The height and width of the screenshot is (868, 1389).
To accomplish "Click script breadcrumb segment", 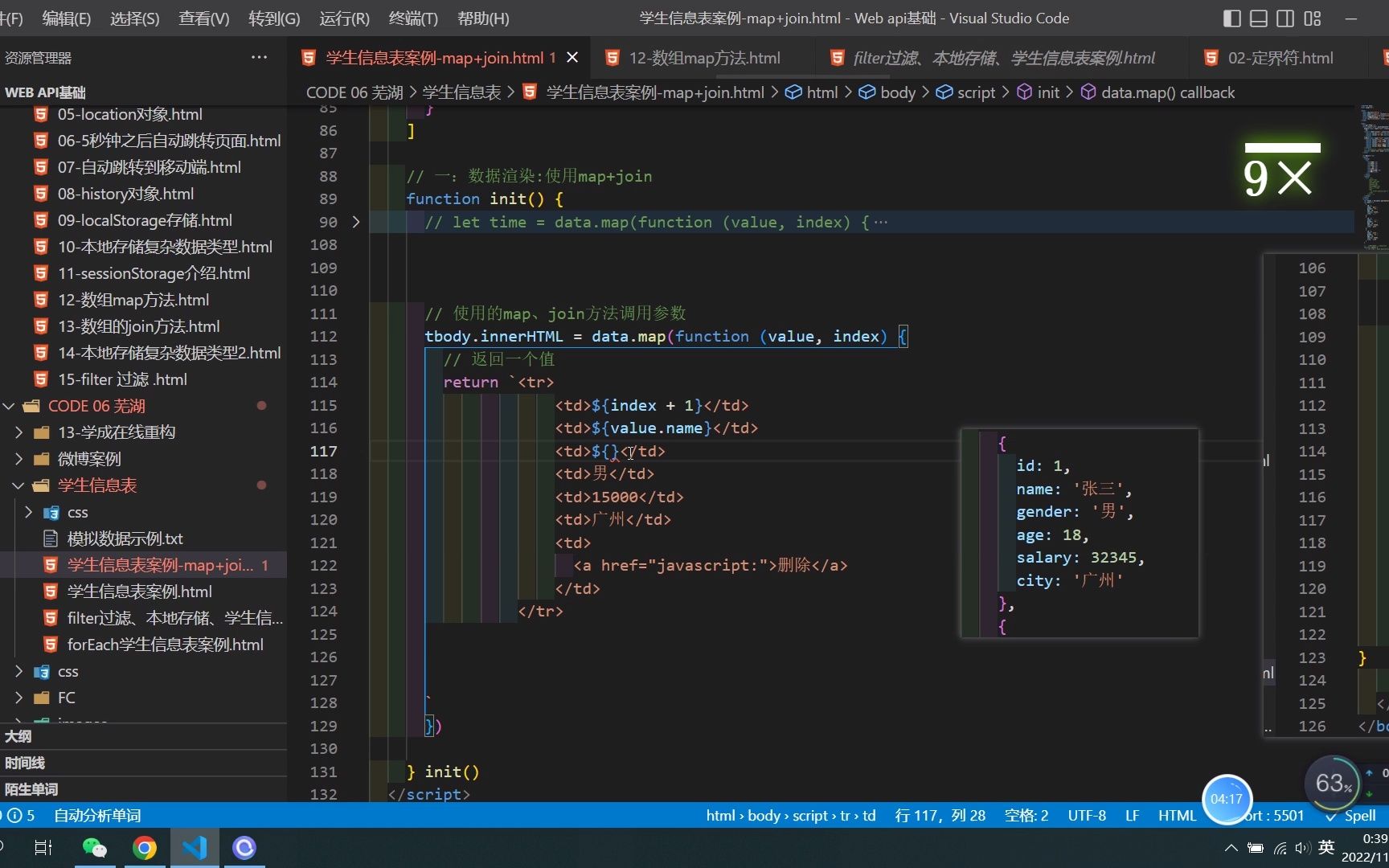I will pos(976,92).
